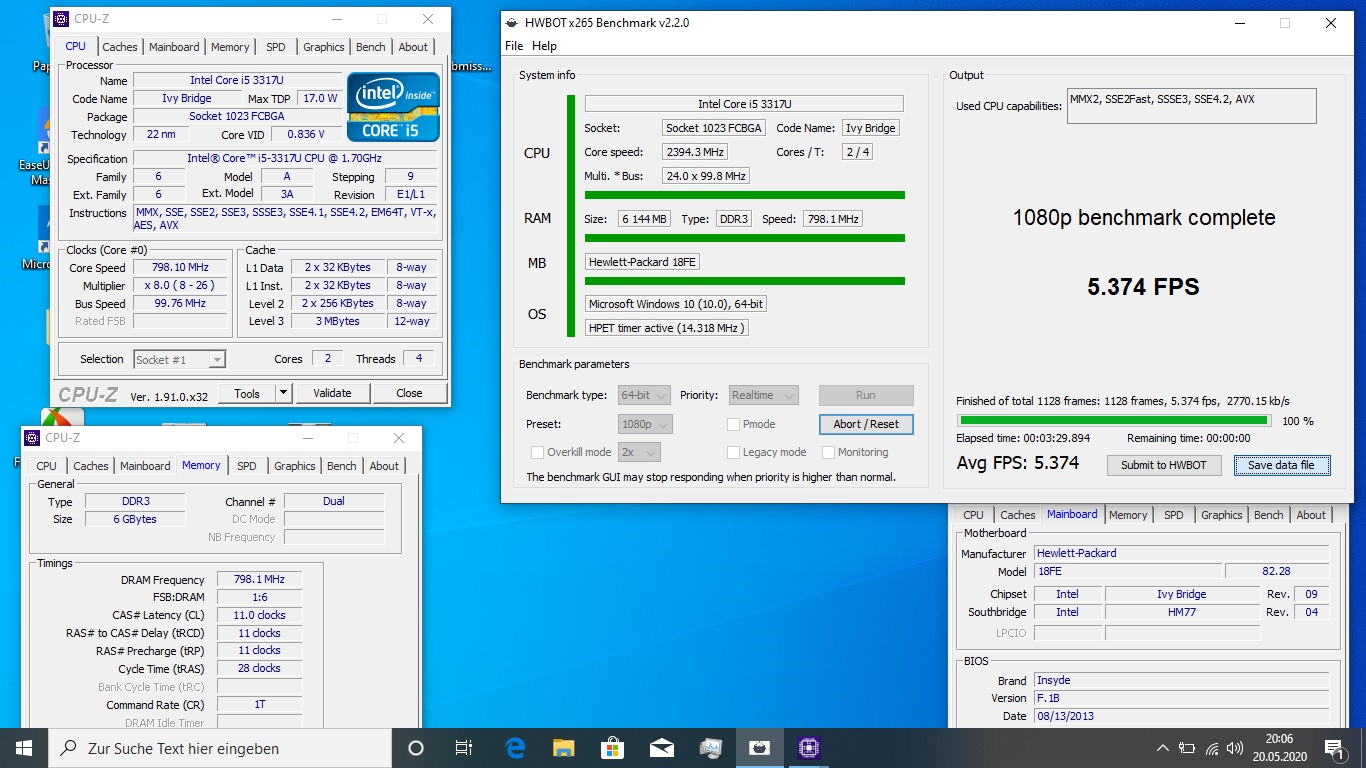Open the Overkill 2x multiplier dropdown

[x=639, y=452]
